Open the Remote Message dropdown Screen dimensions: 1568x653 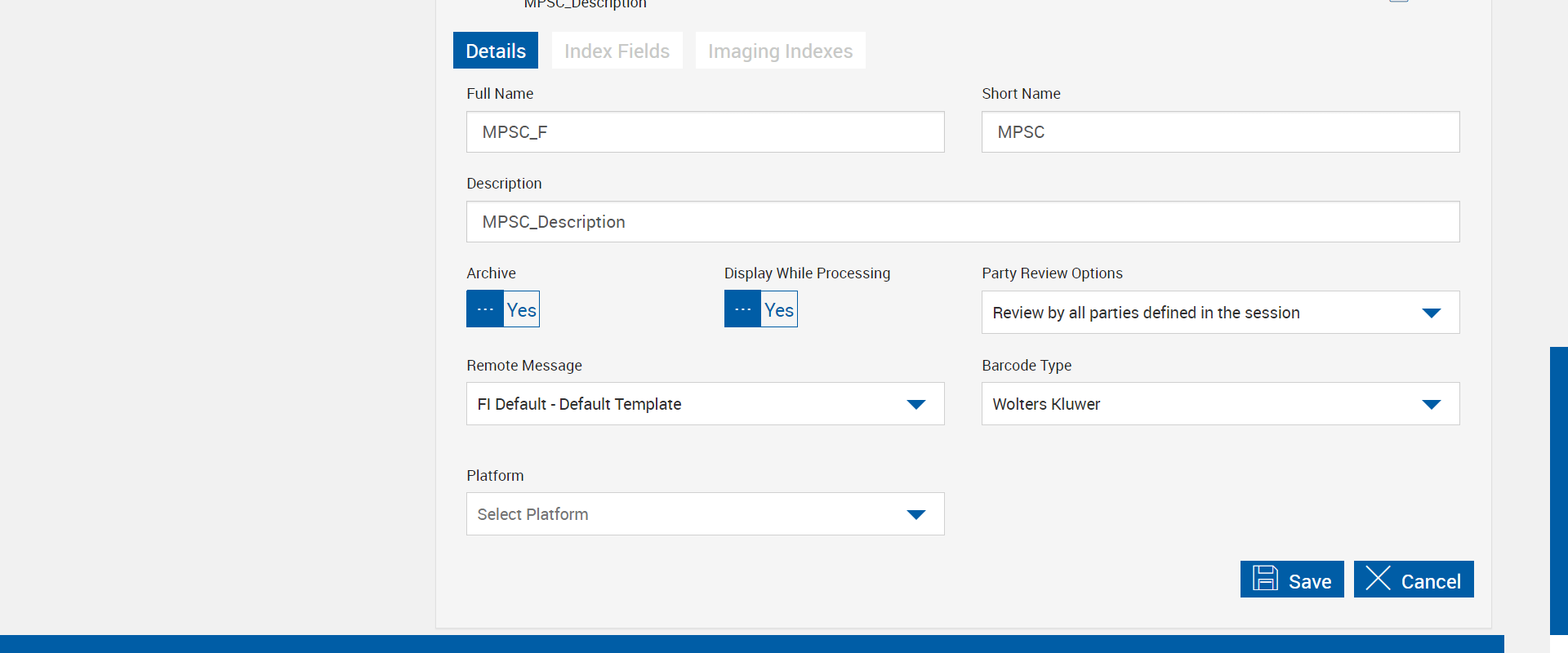point(705,404)
